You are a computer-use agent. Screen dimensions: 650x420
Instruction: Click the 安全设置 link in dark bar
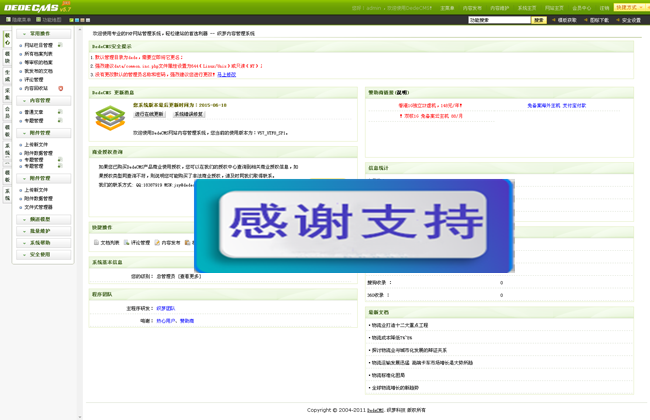click(631, 20)
